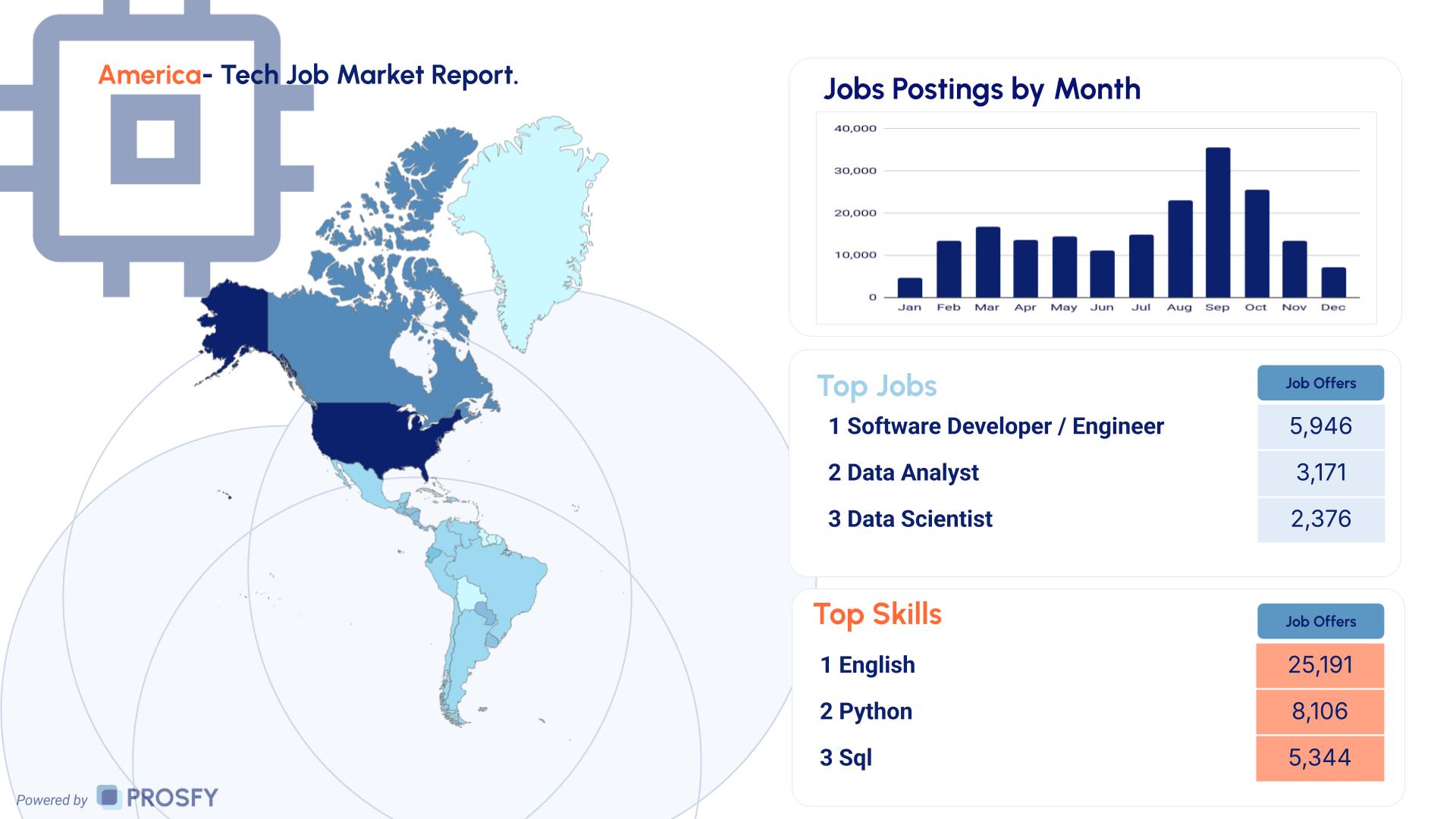1456x819 pixels.
Task: Click the America- Tech Job Market Report title
Action: 309,74
